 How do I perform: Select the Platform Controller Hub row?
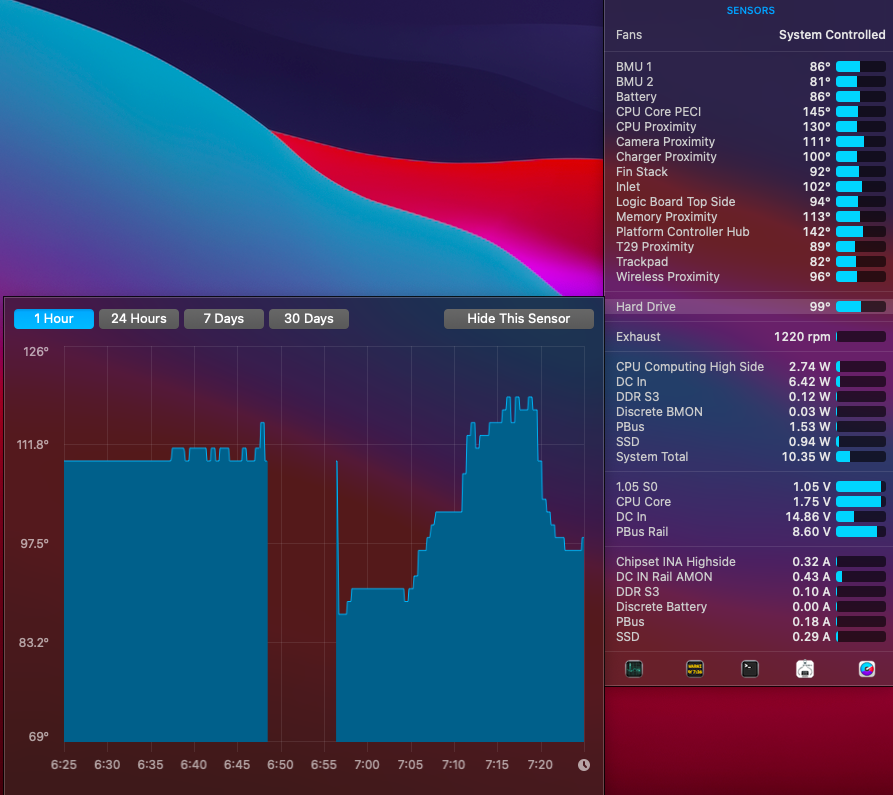750,232
